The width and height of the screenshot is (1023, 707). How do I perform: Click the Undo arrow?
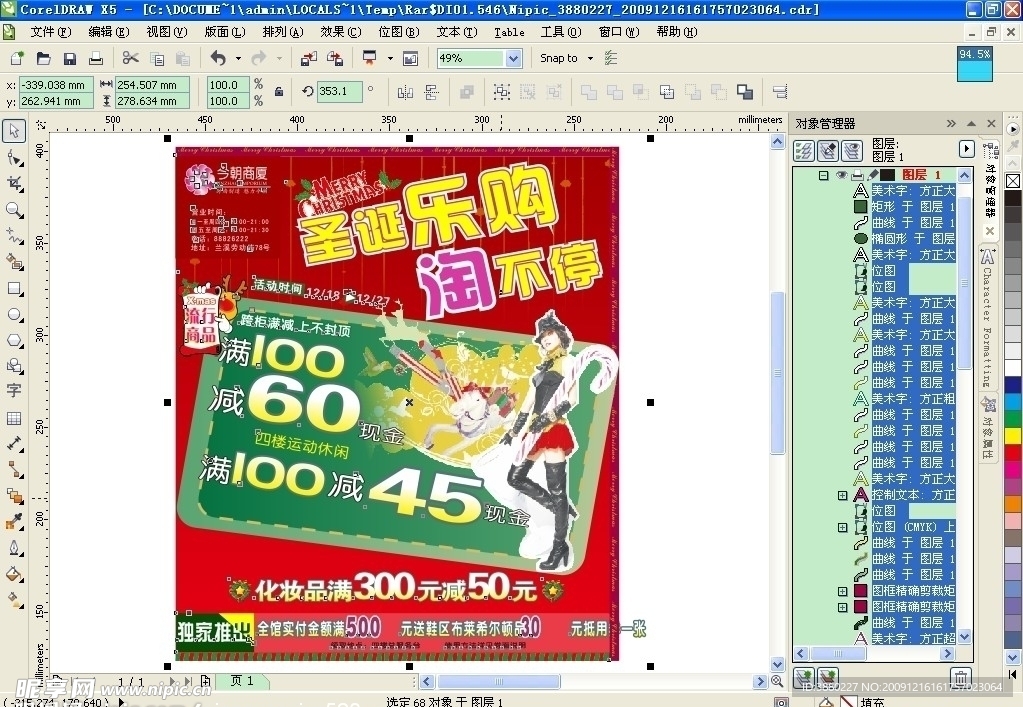218,58
